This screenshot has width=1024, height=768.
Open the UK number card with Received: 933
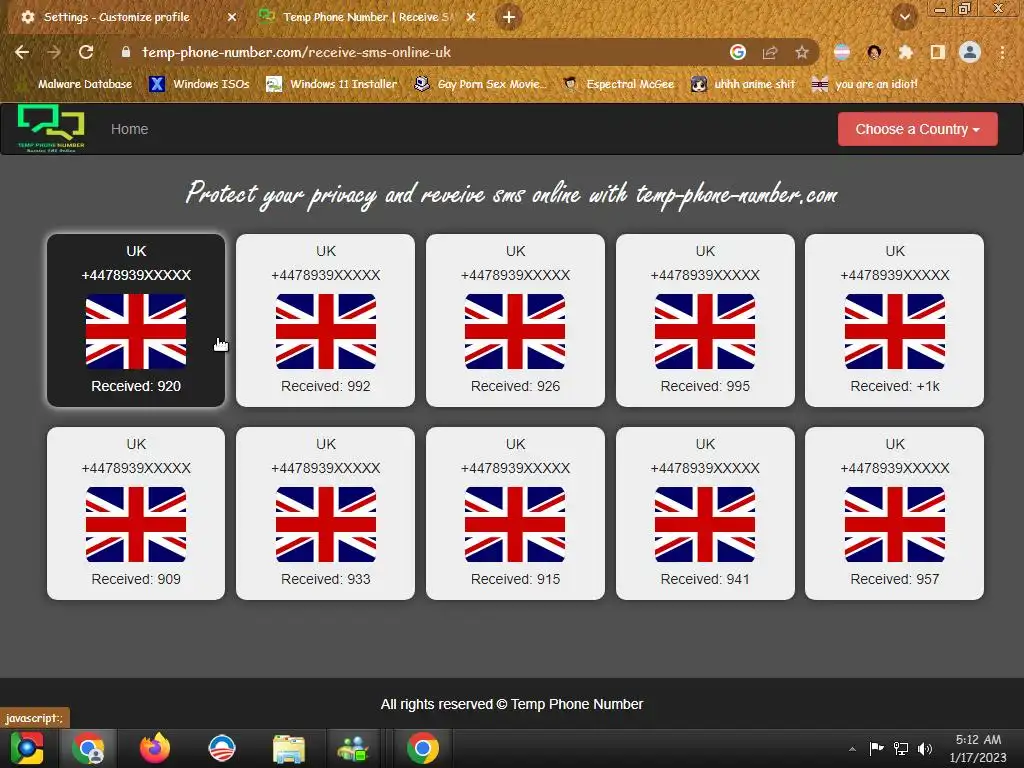[325, 513]
